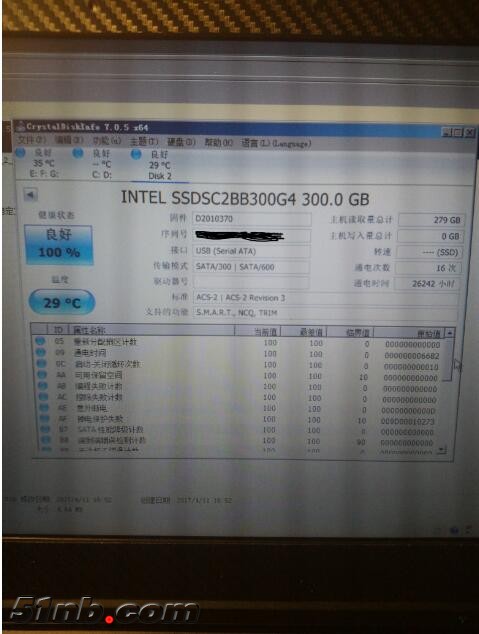
Task: Open the 语言(L) Language menu
Action: (276, 143)
